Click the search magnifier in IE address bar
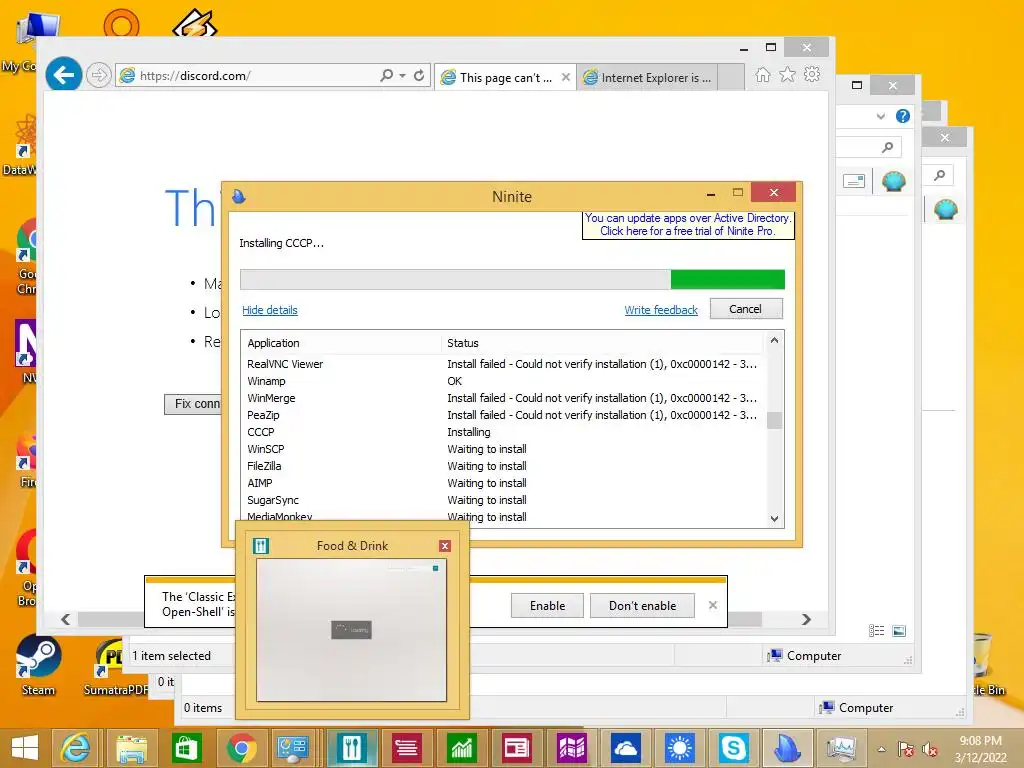1024x768 pixels. 387,75
